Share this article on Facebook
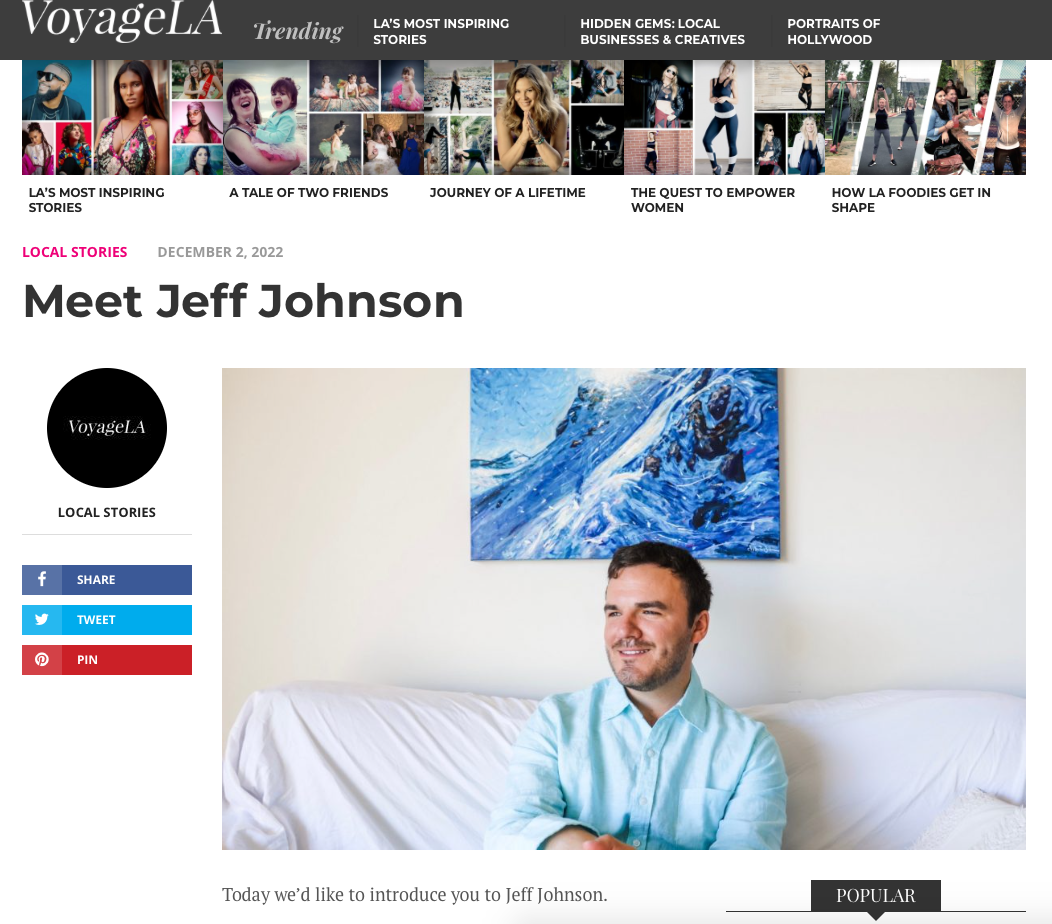The height and width of the screenshot is (924, 1052). coord(107,580)
